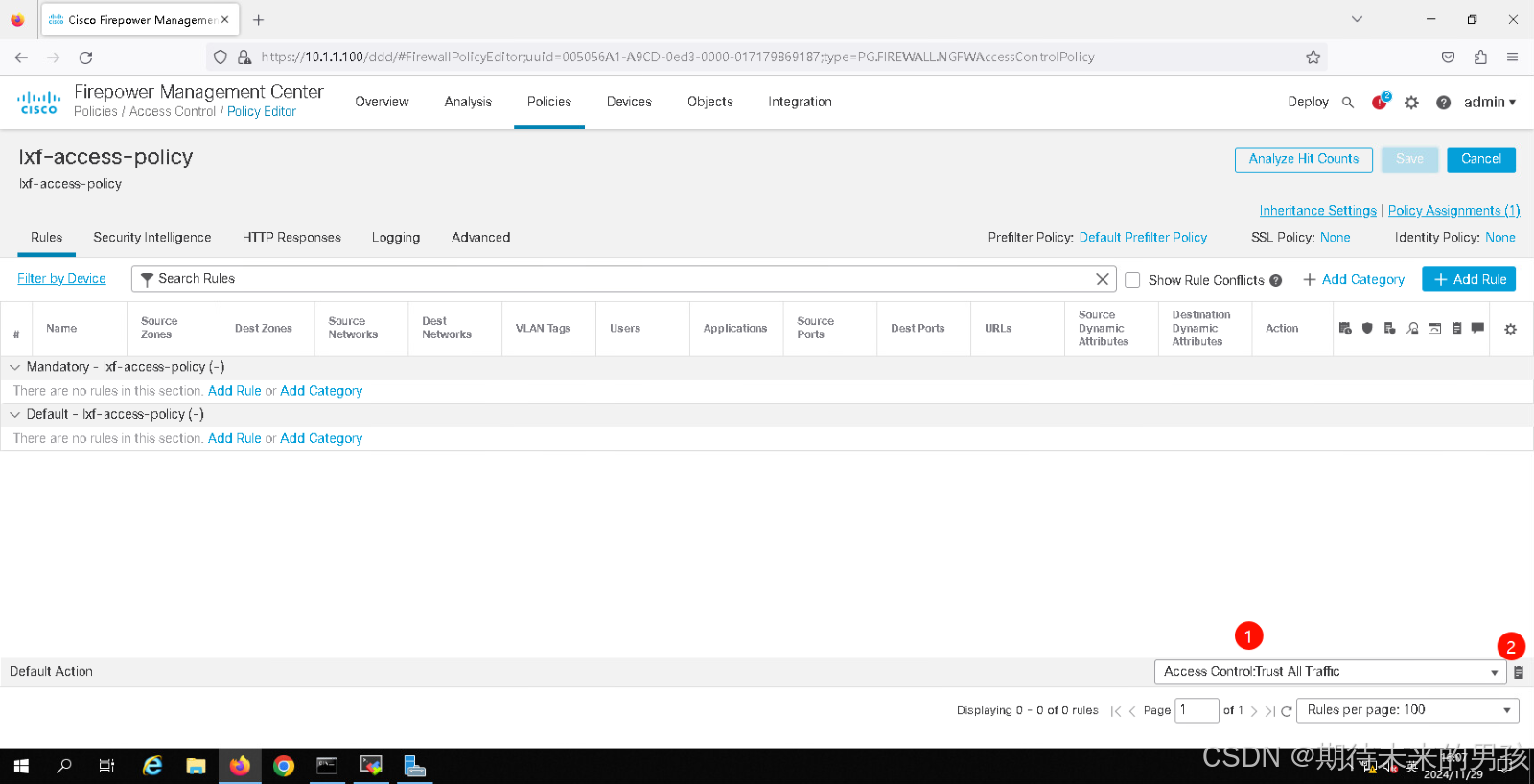Open the Firefox application menu

pyautogui.click(x=1512, y=58)
